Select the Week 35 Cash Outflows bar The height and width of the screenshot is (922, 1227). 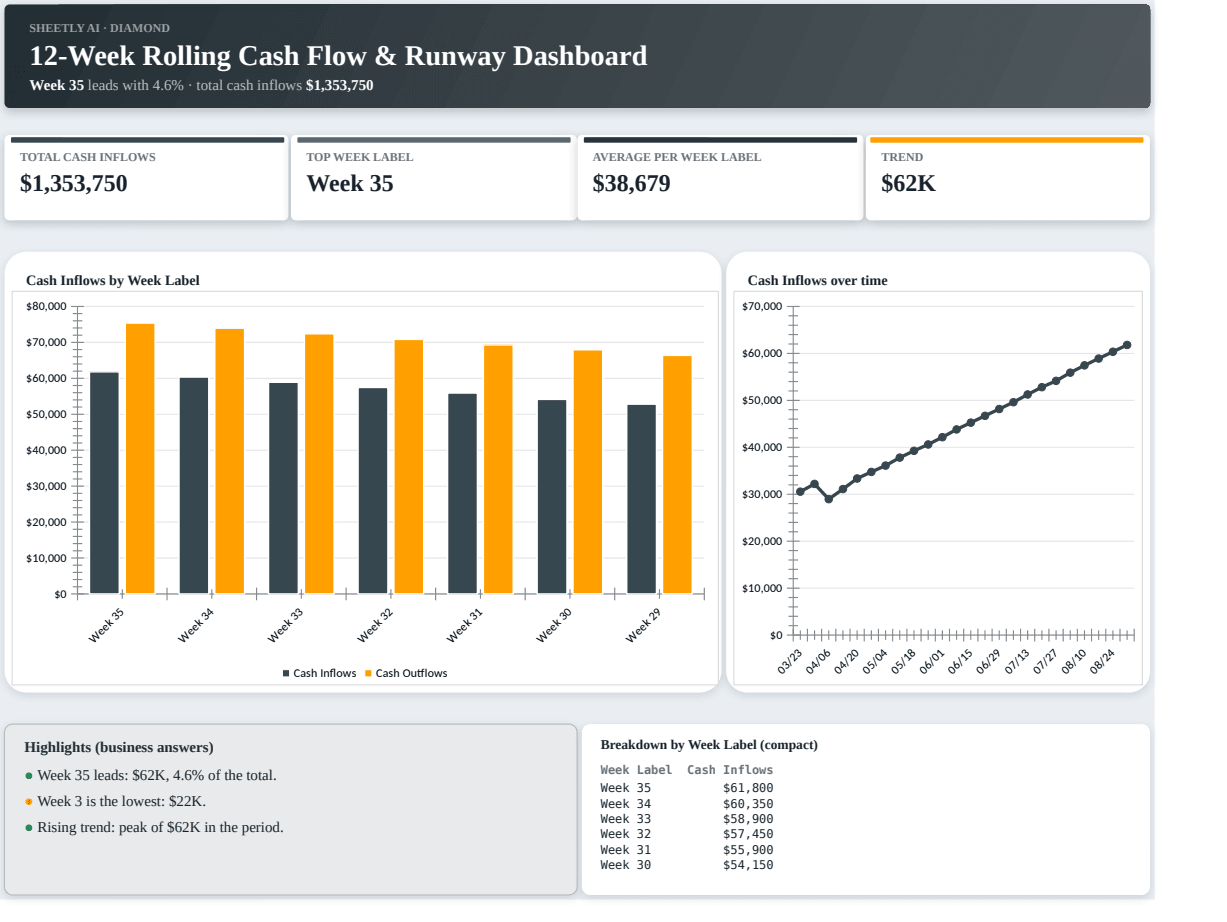pos(140,459)
